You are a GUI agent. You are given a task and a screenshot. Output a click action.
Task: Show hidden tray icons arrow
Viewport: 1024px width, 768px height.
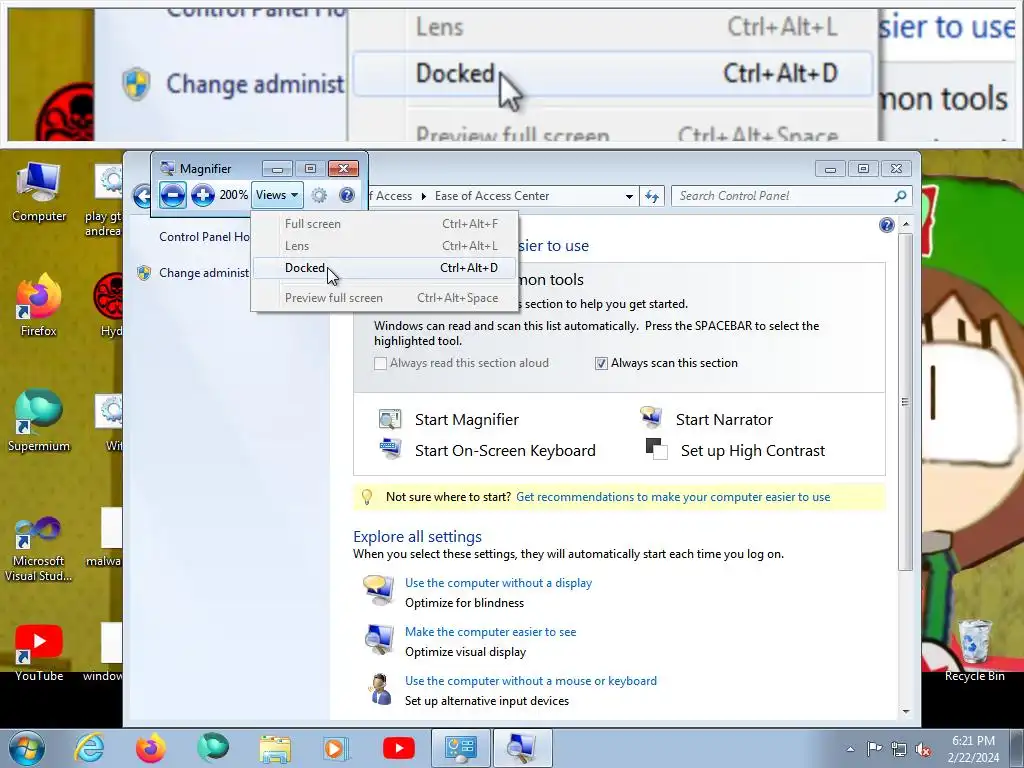850,749
